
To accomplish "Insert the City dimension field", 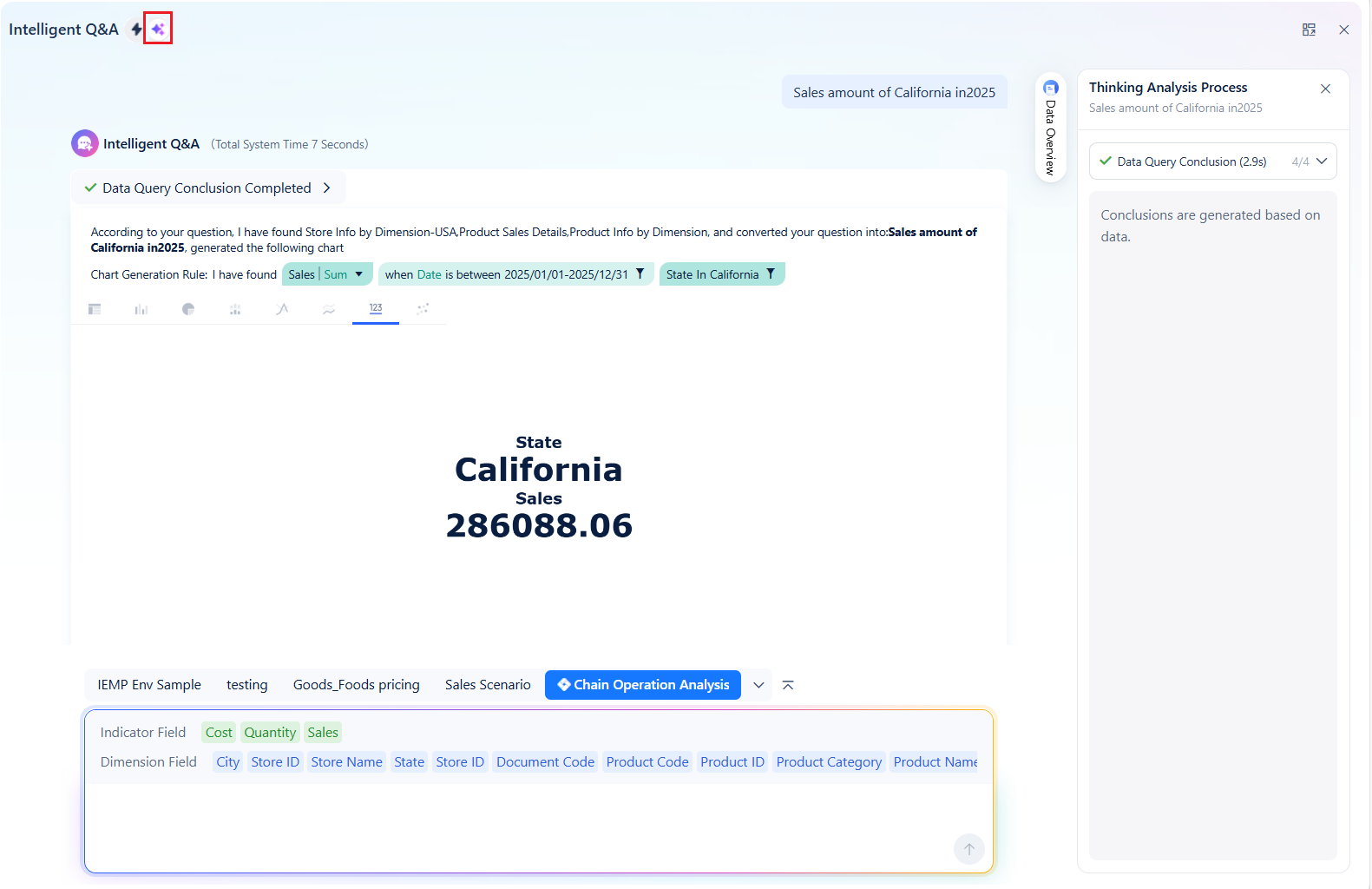I will coord(228,762).
